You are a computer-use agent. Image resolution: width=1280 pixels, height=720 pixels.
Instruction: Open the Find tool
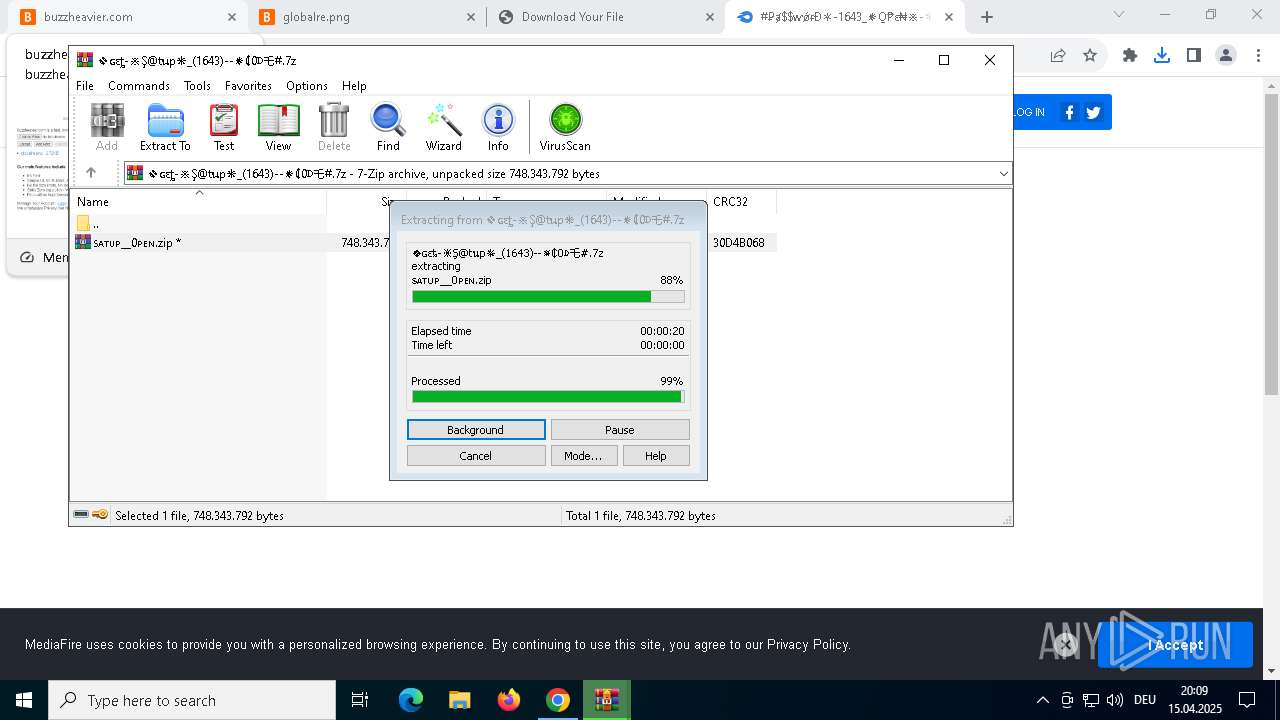(x=388, y=127)
